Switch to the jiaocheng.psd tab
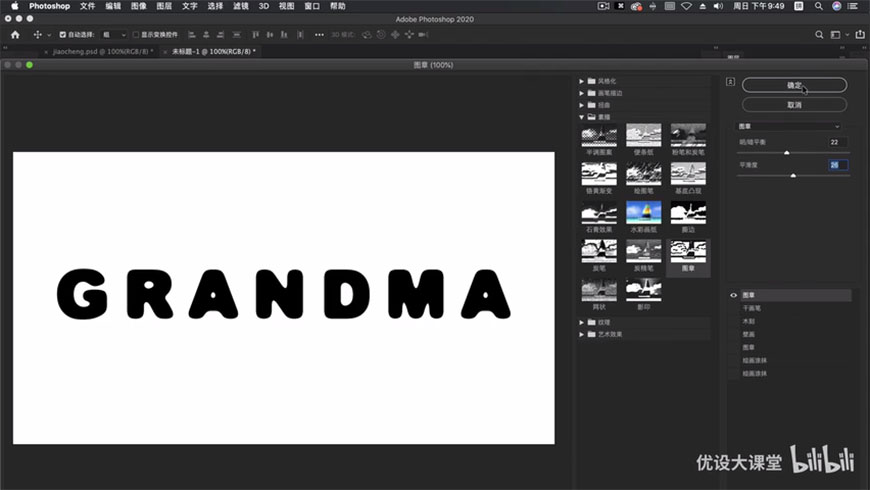The image size is (870, 490). click(102, 51)
